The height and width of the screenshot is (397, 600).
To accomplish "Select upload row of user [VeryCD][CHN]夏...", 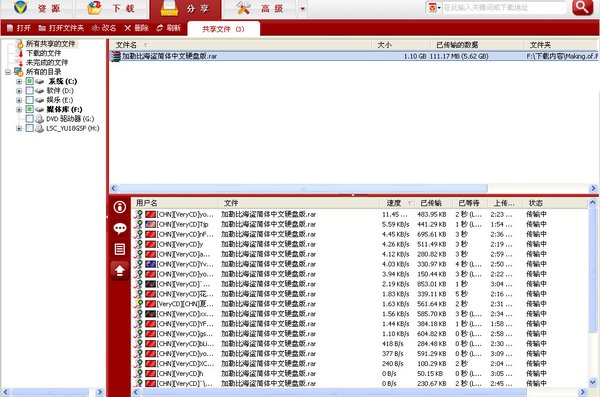I will [x=360, y=304].
